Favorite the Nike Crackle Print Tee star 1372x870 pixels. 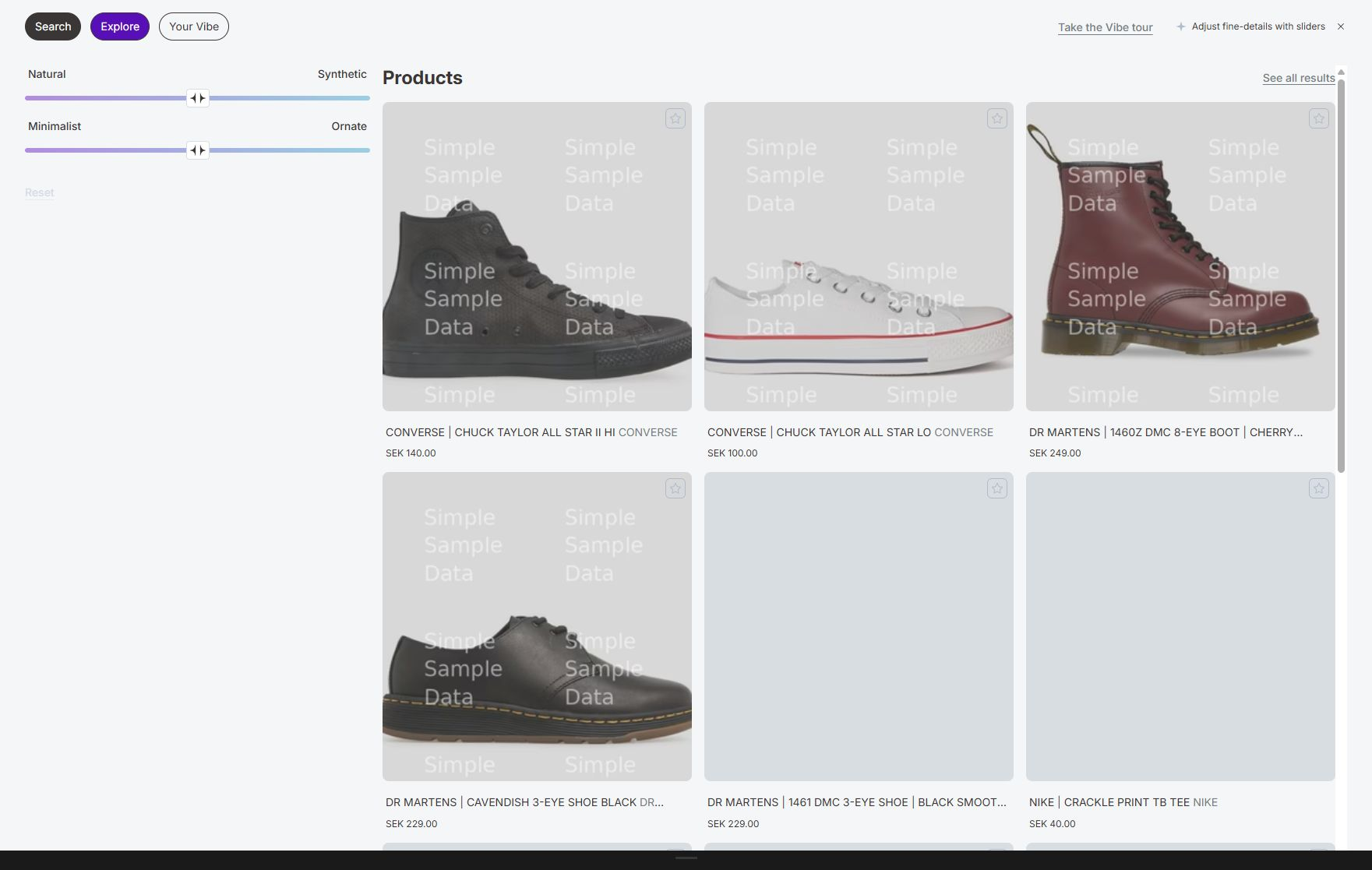pos(1319,488)
